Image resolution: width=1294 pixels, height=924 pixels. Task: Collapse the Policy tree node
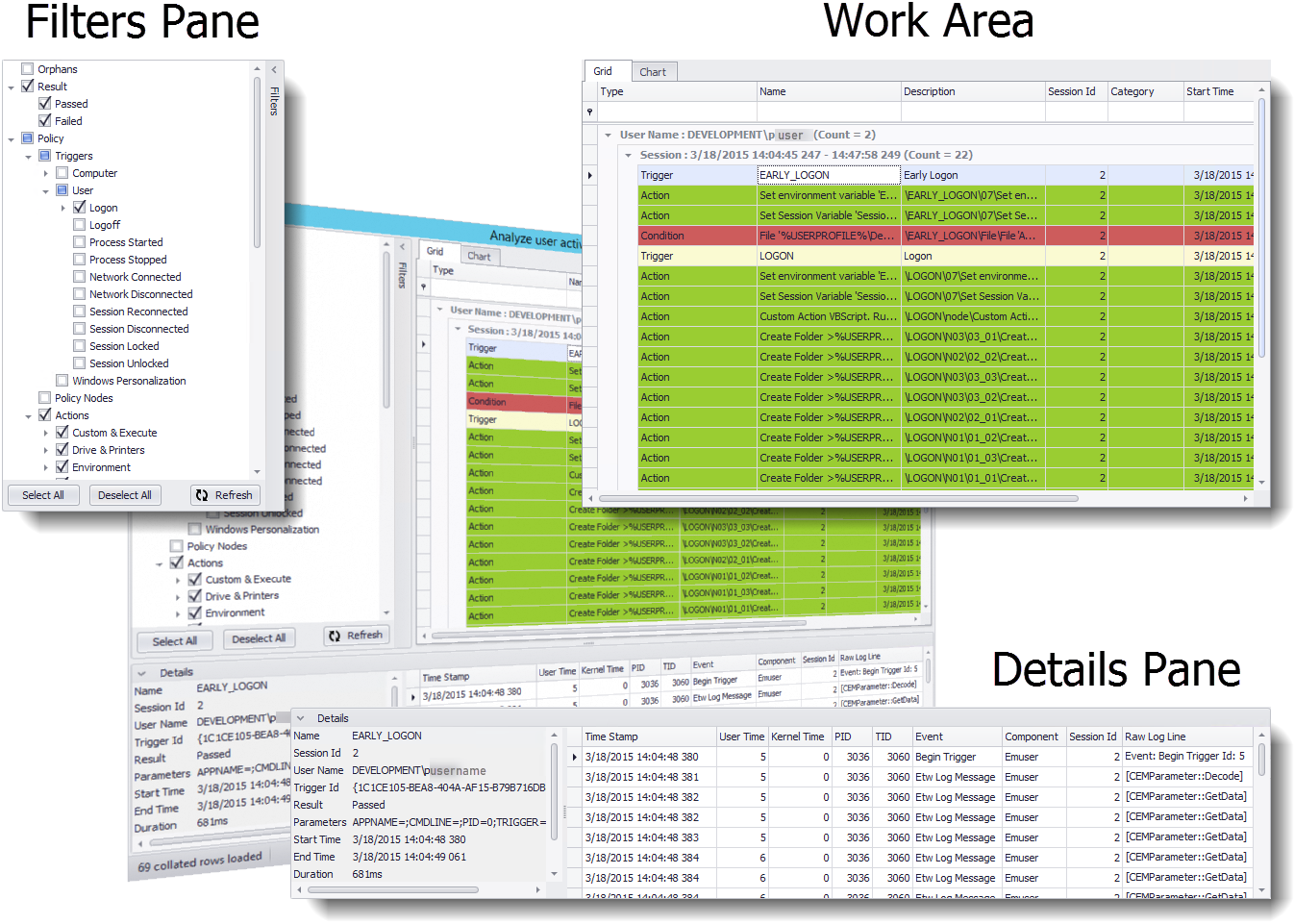click(11, 139)
